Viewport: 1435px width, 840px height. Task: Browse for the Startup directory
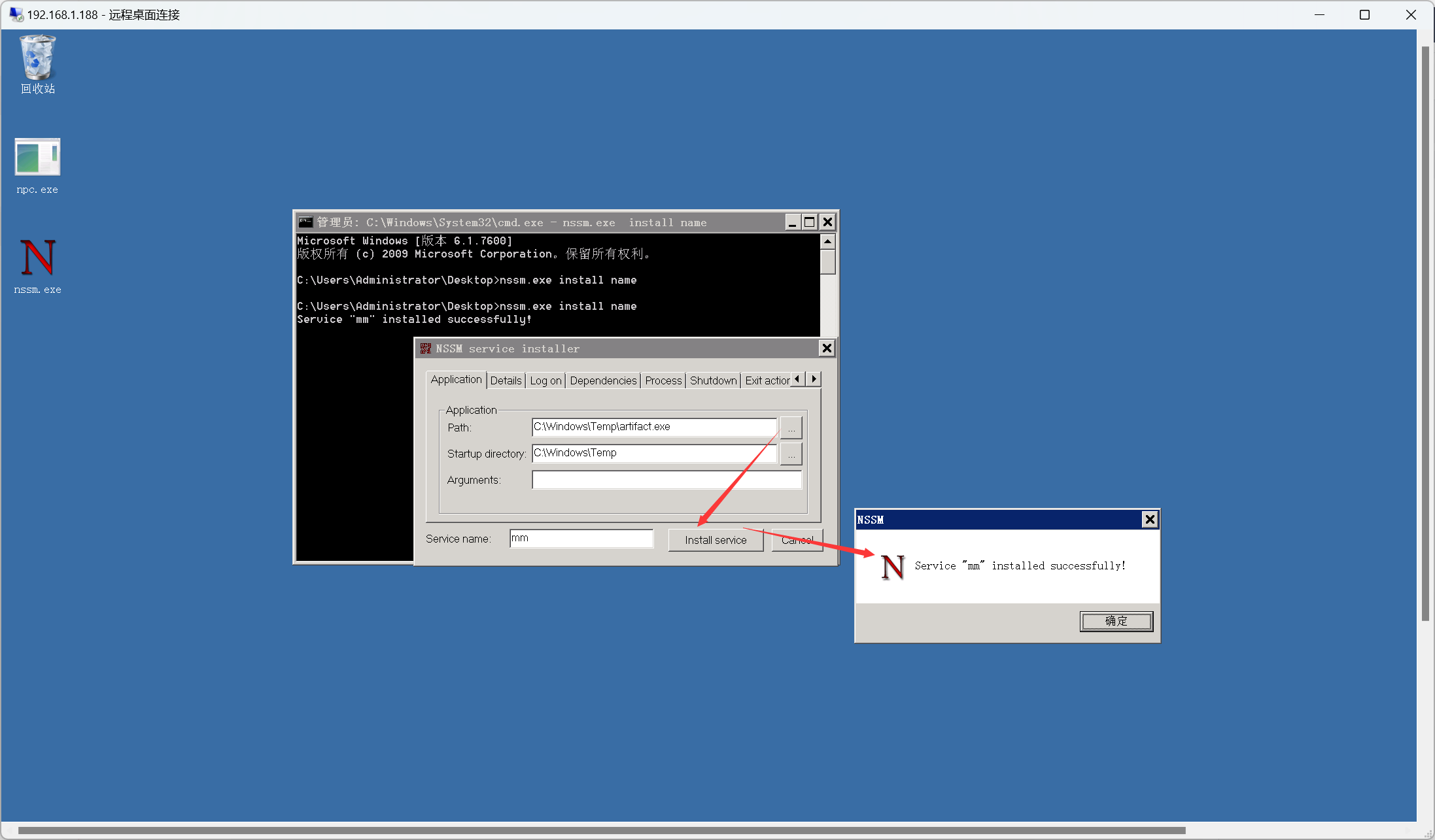pos(791,454)
